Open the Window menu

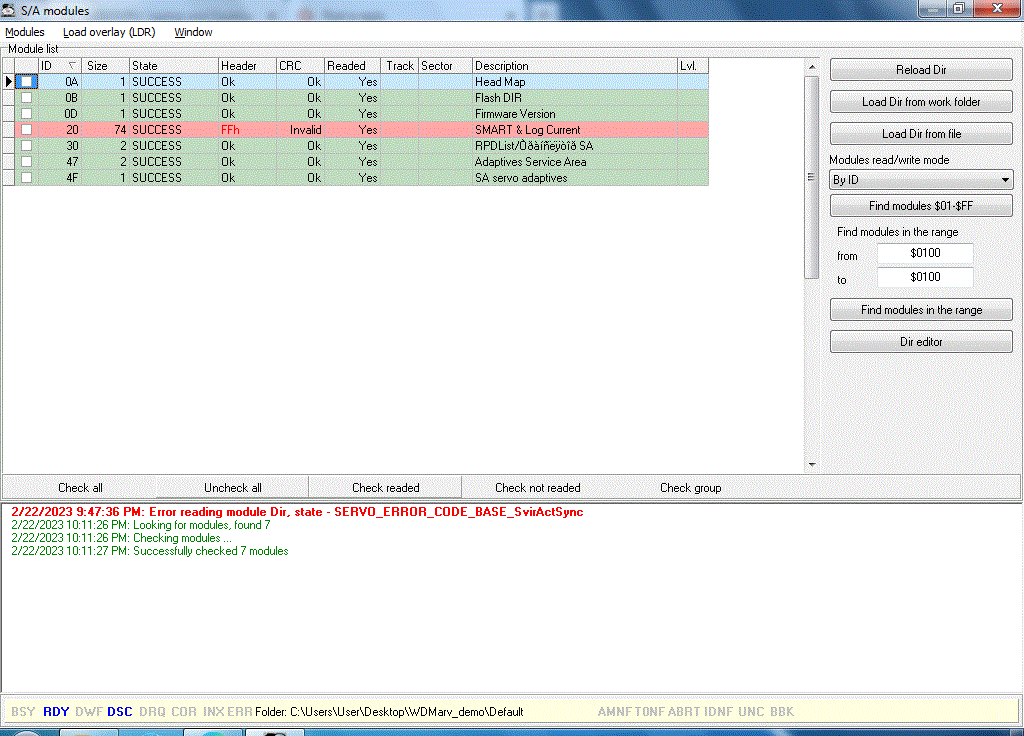pyautogui.click(x=193, y=32)
